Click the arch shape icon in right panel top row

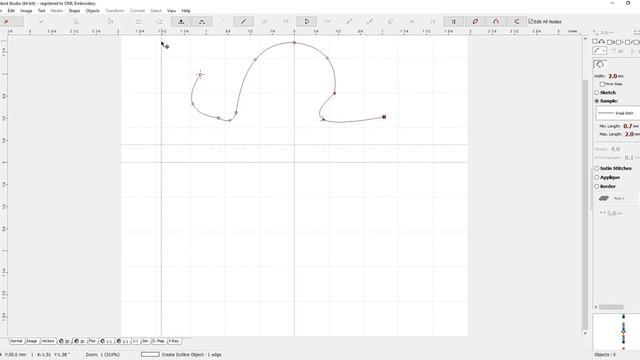[x=602, y=42]
